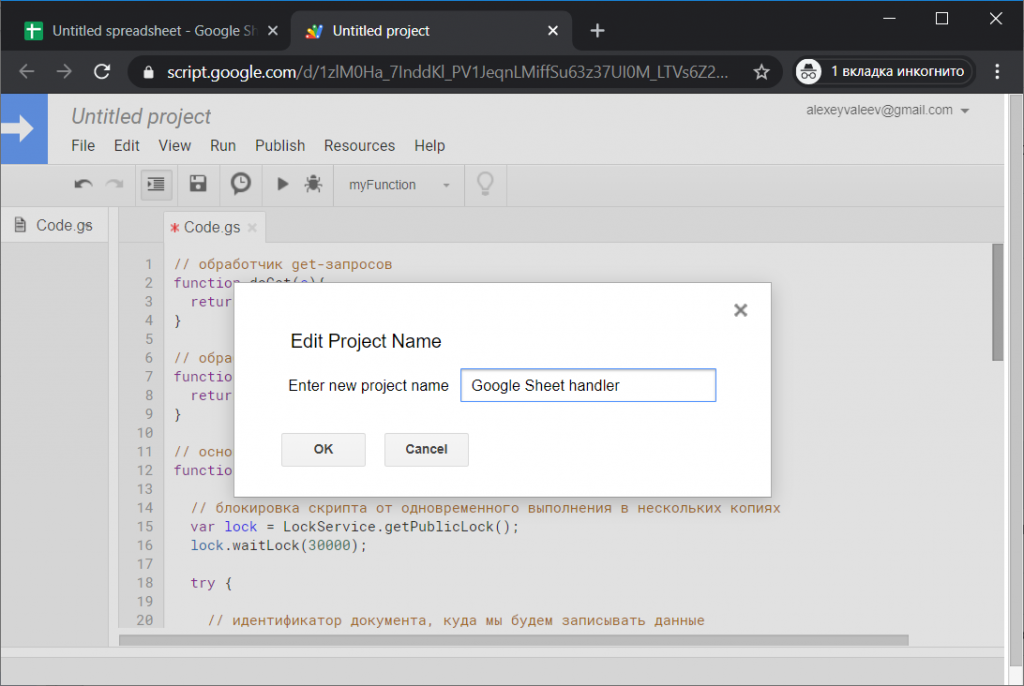
Task: Close the Edit Project Name dialog
Action: 740,310
